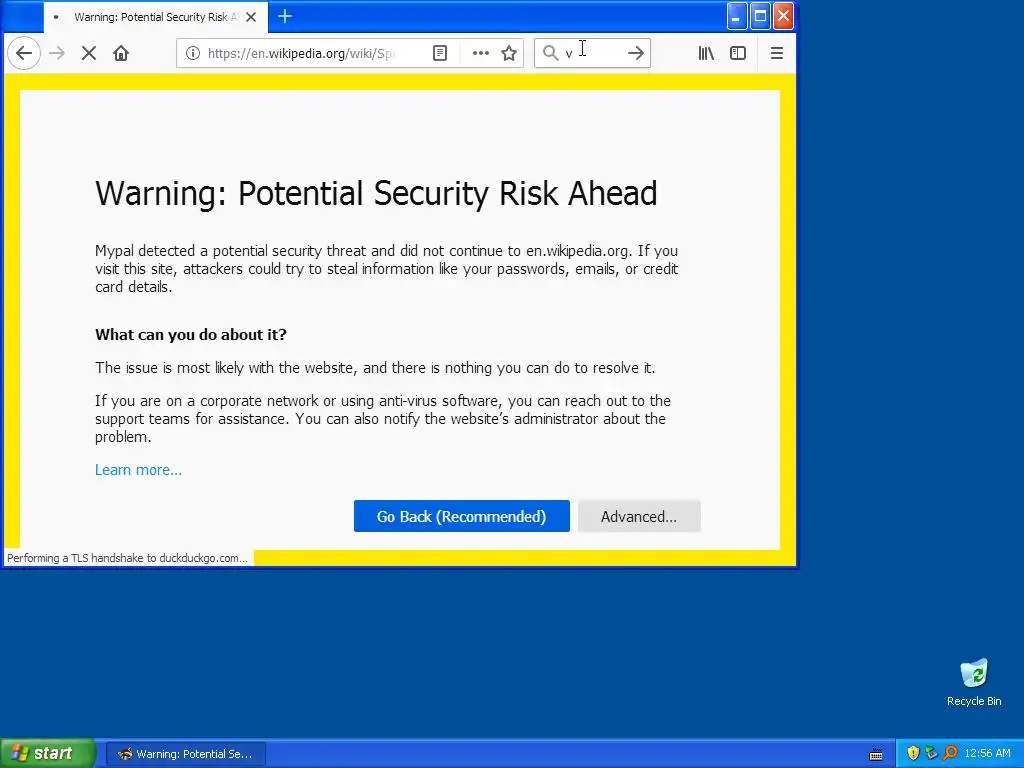The height and width of the screenshot is (768, 1024).
Task: Follow the Learn more... link
Action: pos(138,470)
